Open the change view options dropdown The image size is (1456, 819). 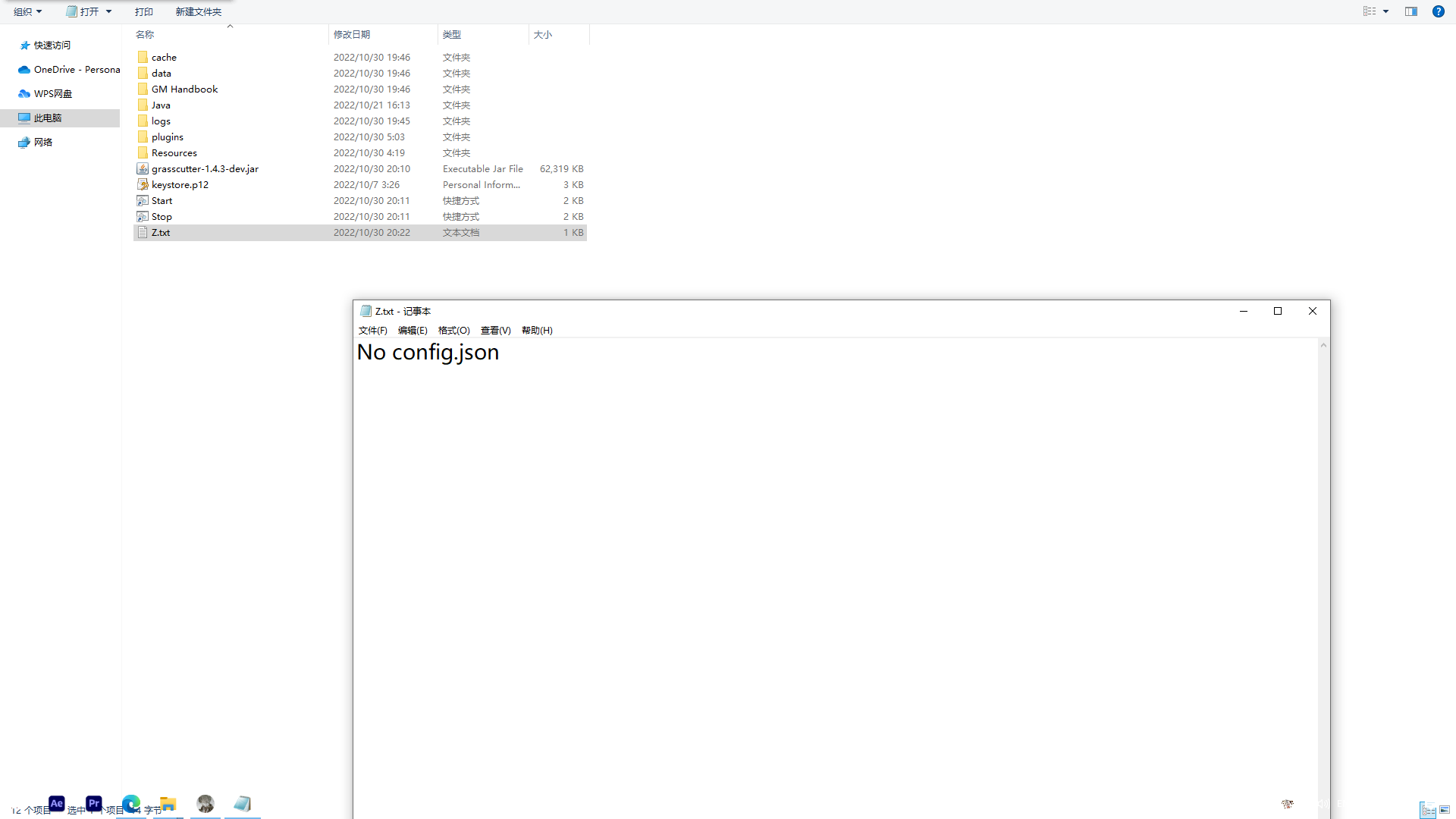[1386, 11]
